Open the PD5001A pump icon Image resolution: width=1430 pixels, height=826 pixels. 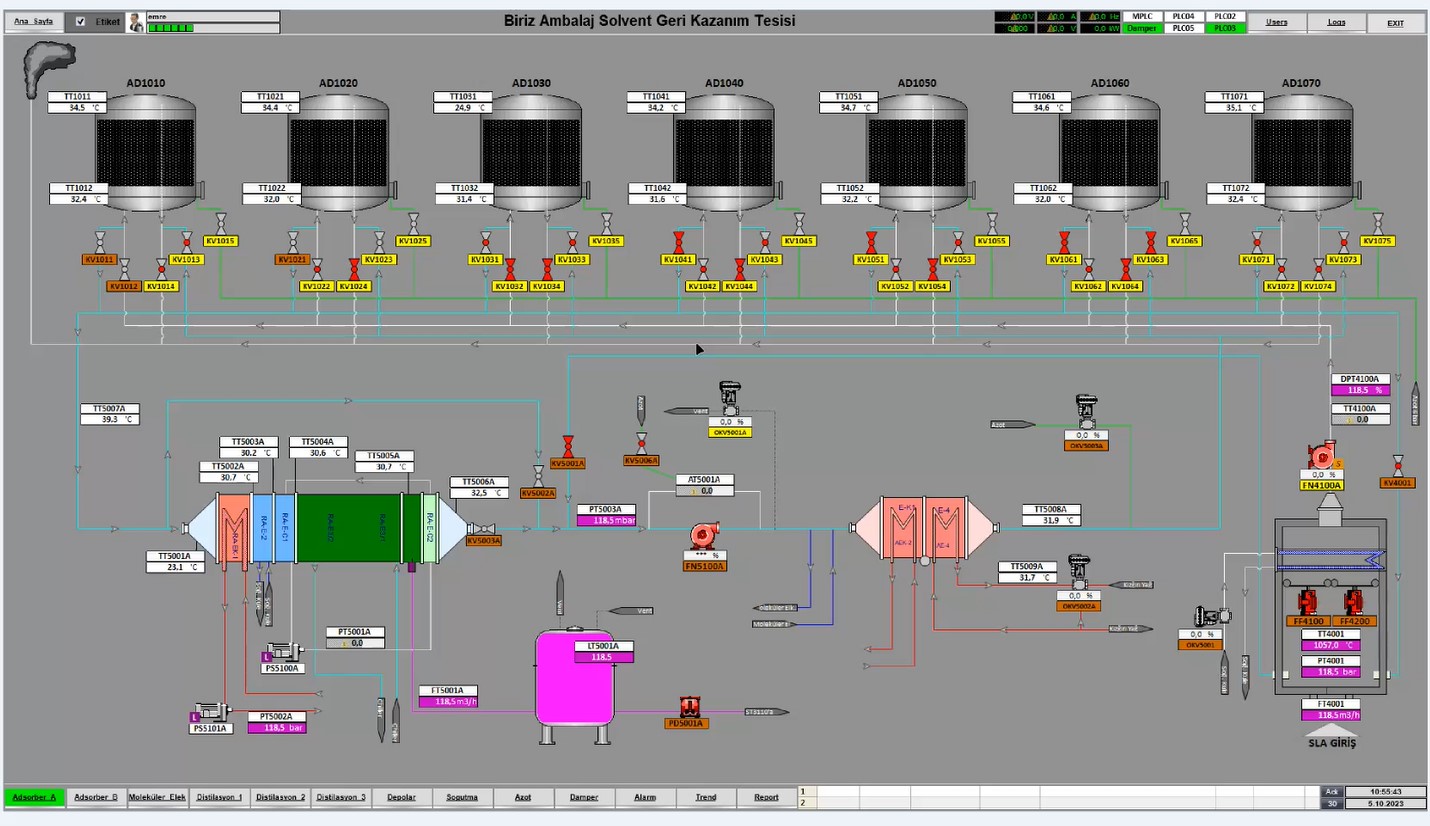pos(688,706)
